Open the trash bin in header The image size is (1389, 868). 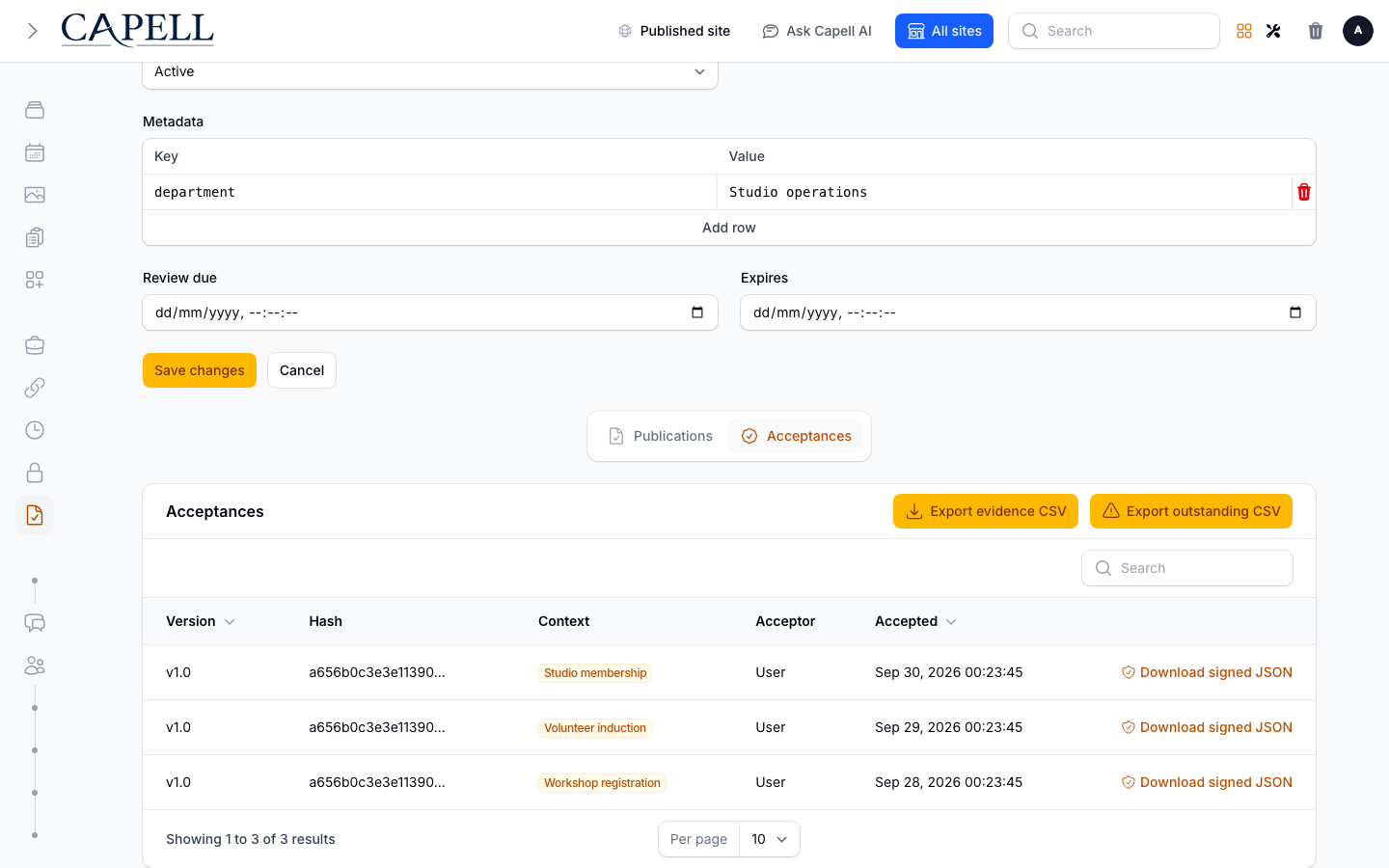(1316, 31)
